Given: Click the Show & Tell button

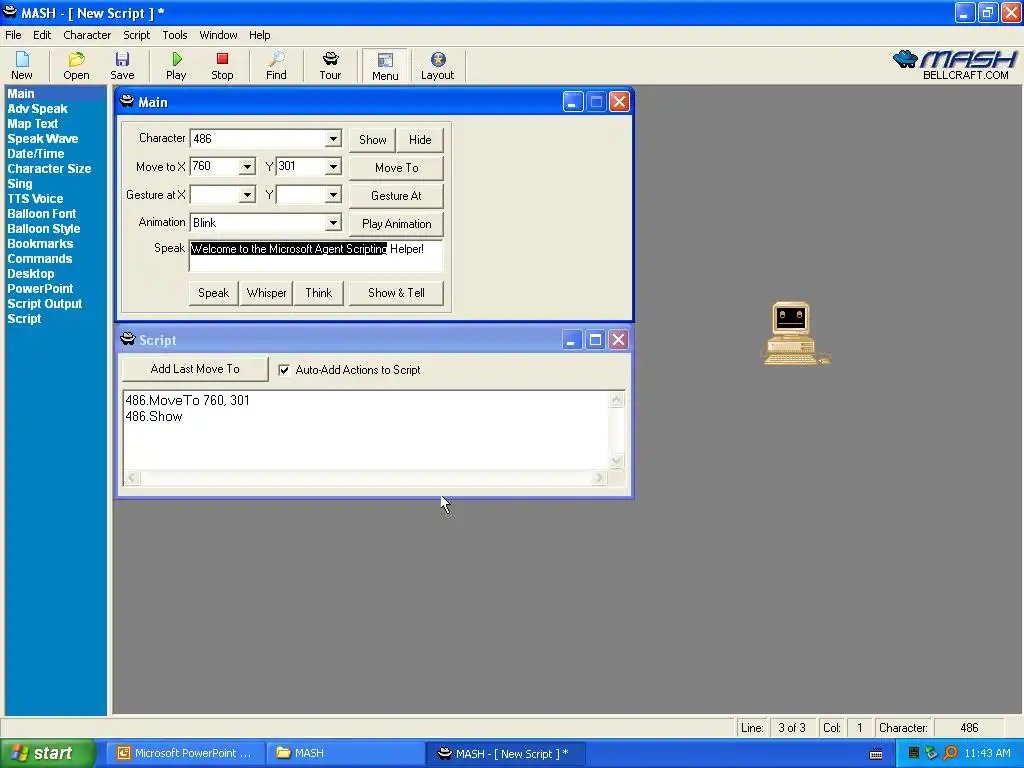Looking at the screenshot, I should tap(396, 293).
